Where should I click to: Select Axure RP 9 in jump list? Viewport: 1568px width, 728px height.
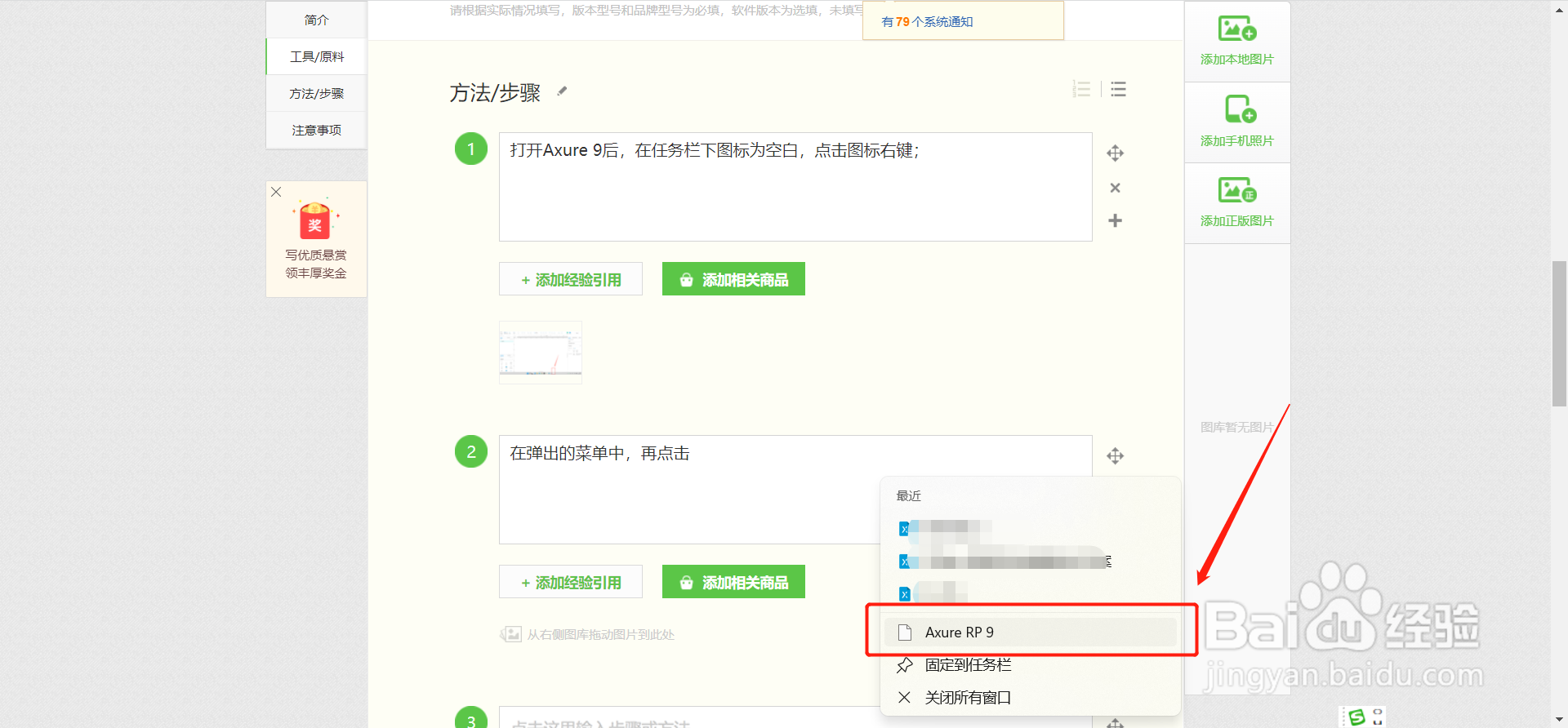[x=1030, y=633]
